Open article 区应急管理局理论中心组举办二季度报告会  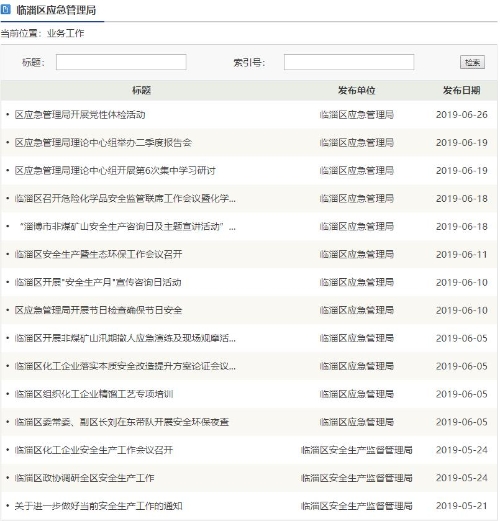coord(103,143)
